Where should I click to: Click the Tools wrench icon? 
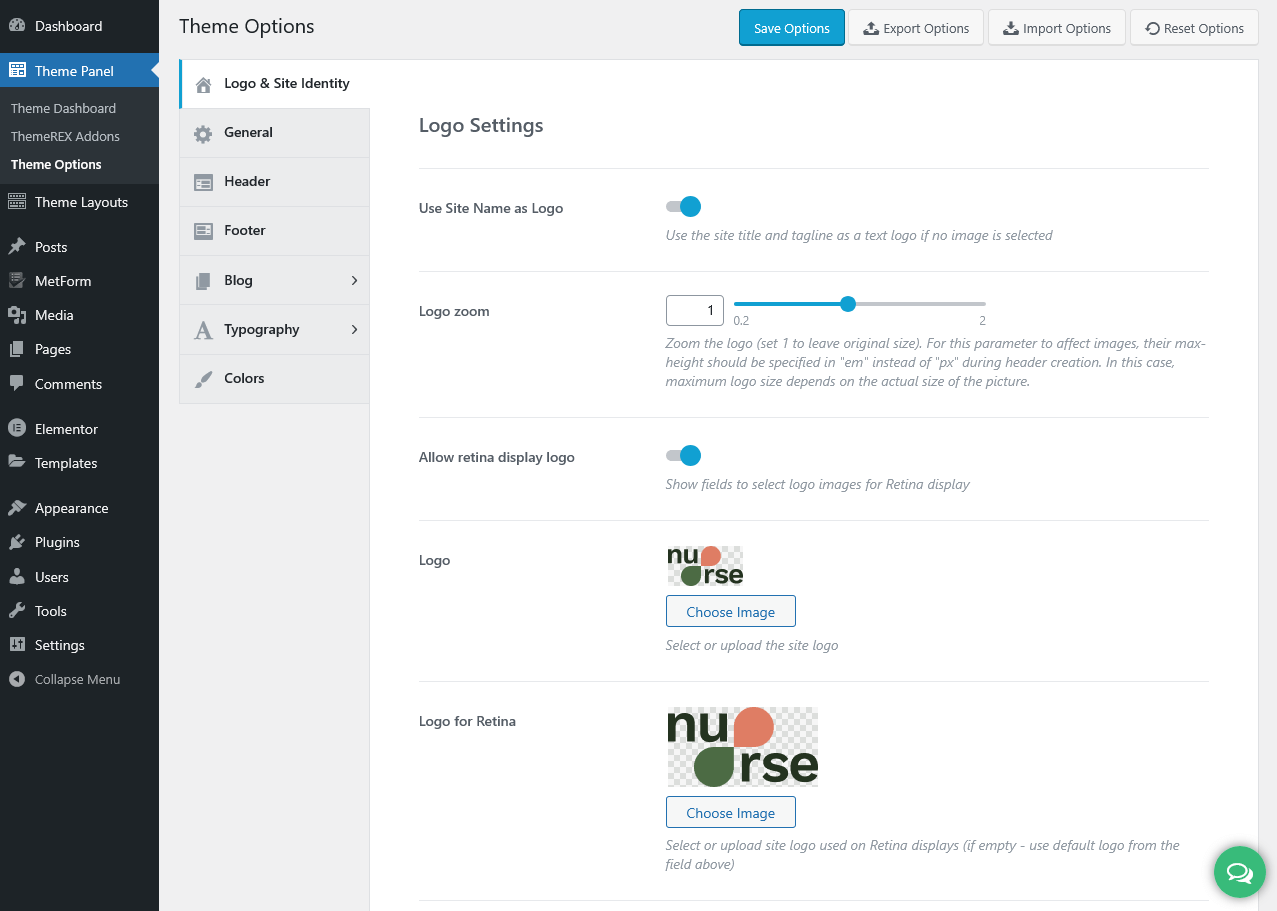tap(17, 611)
